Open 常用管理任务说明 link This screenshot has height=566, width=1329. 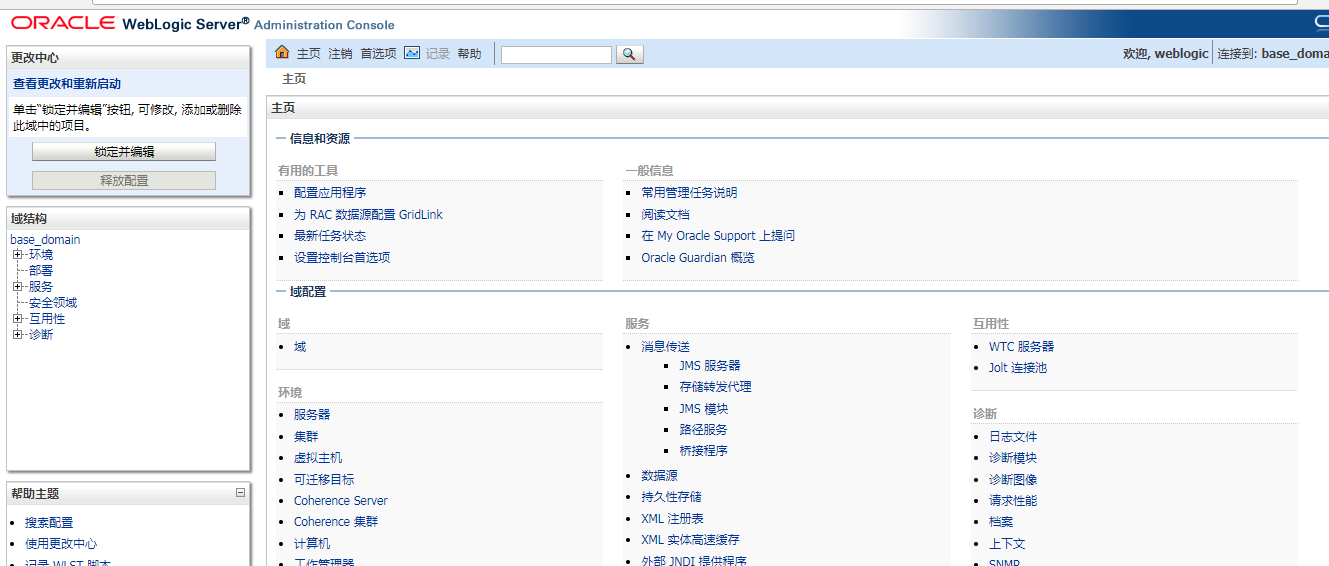(x=689, y=193)
